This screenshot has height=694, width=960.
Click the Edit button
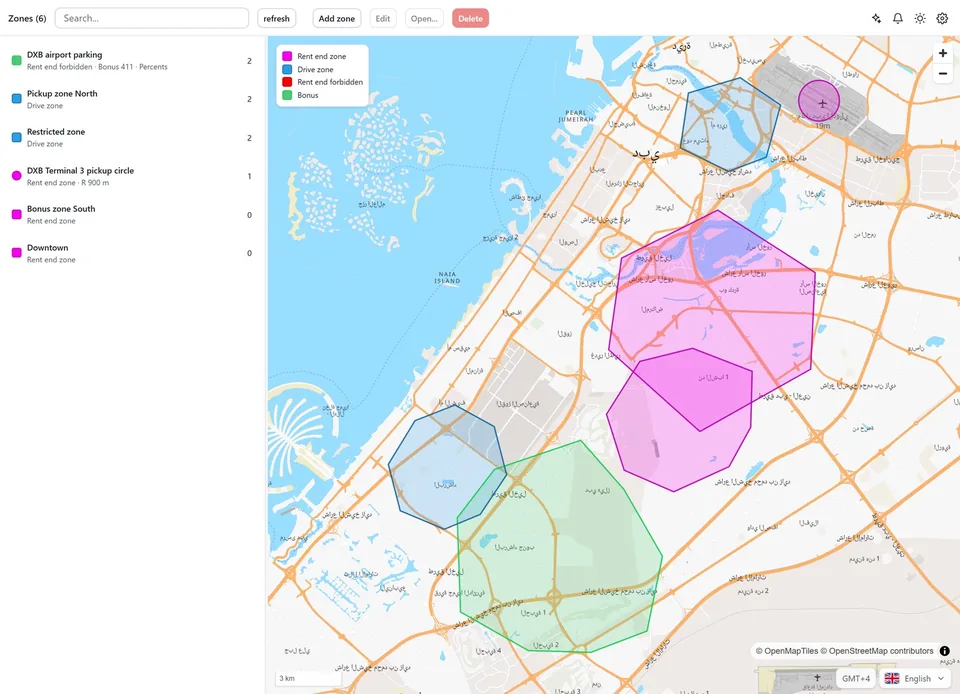(x=383, y=18)
